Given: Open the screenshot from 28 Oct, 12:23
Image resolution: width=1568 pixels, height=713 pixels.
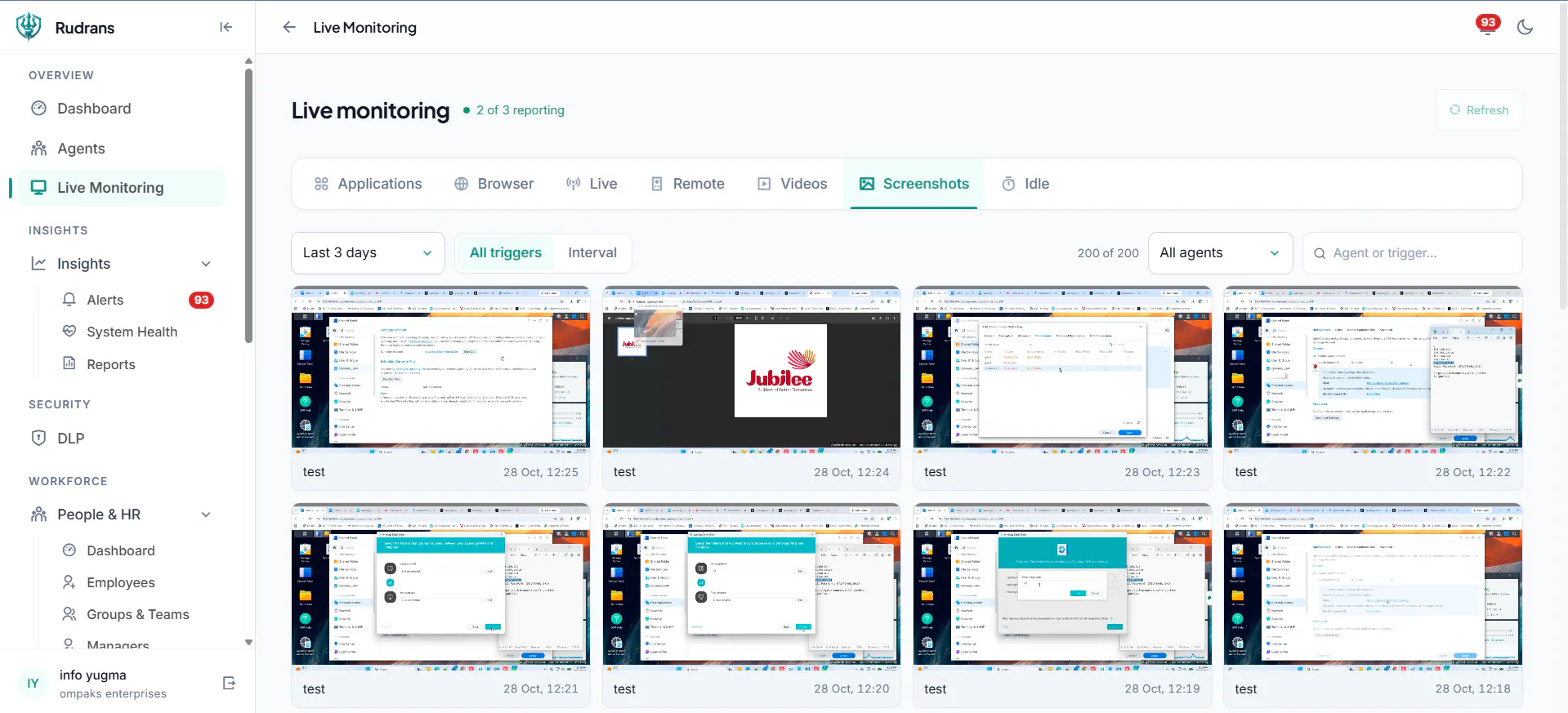Looking at the screenshot, I should pyautogui.click(x=1062, y=388).
